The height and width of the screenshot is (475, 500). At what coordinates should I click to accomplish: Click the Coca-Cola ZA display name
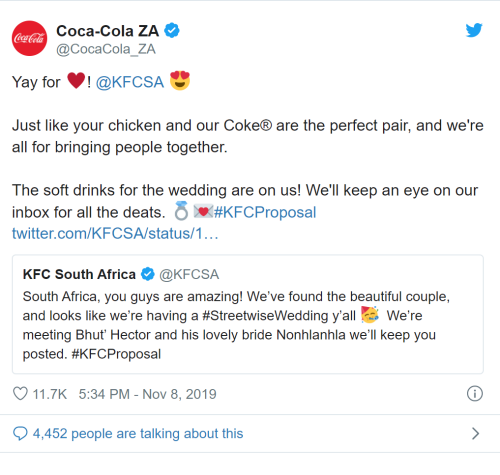108,31
